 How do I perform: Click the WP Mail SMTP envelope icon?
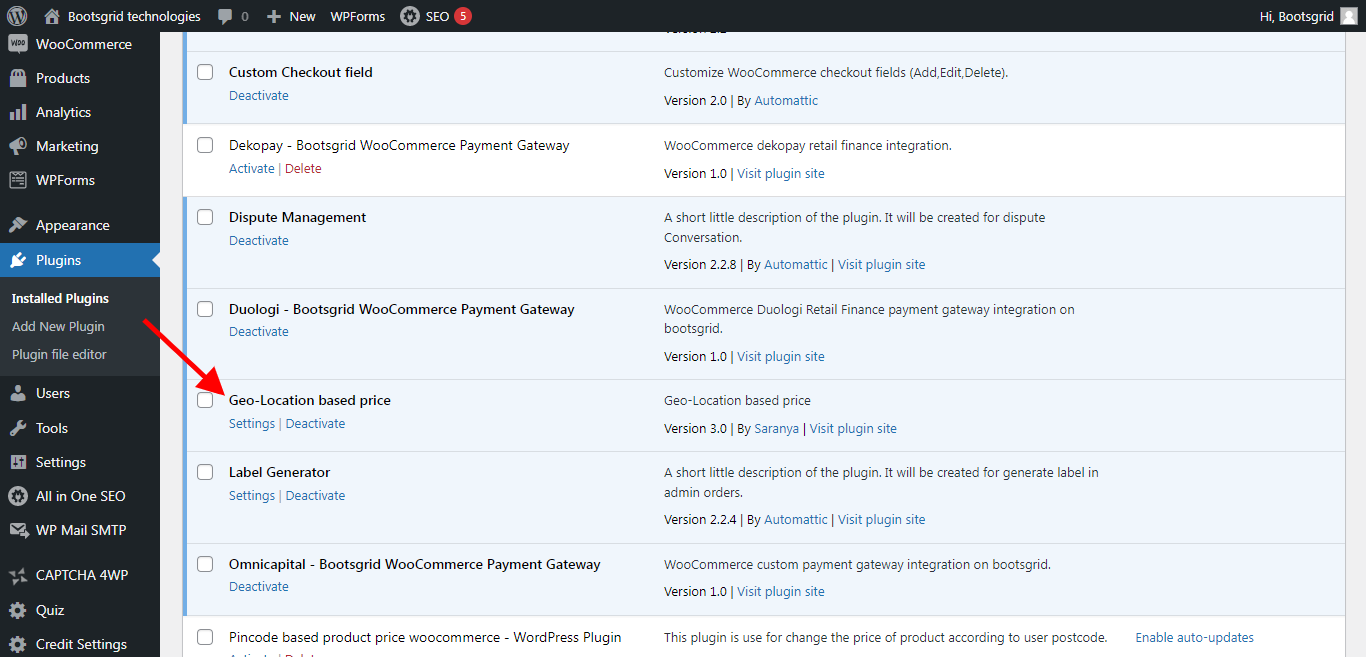[18, 530]
